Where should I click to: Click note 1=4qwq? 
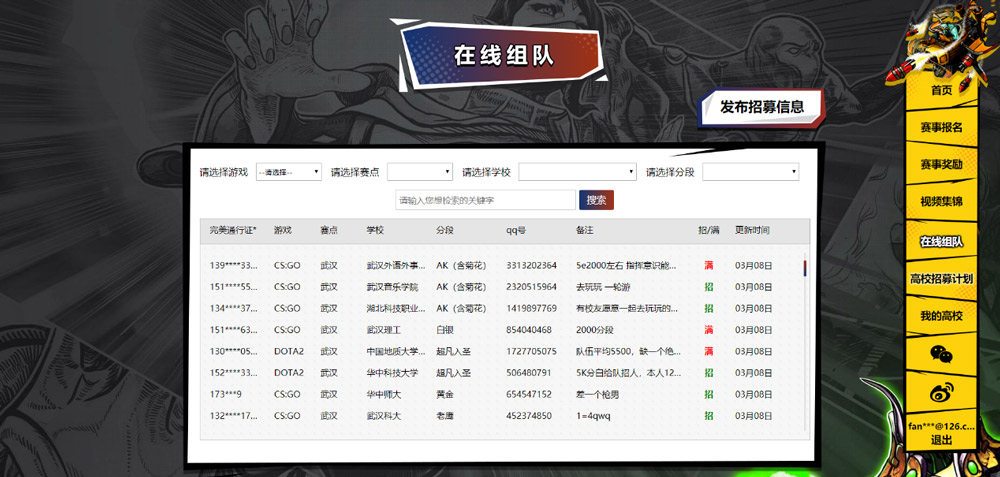coord(593,416)
